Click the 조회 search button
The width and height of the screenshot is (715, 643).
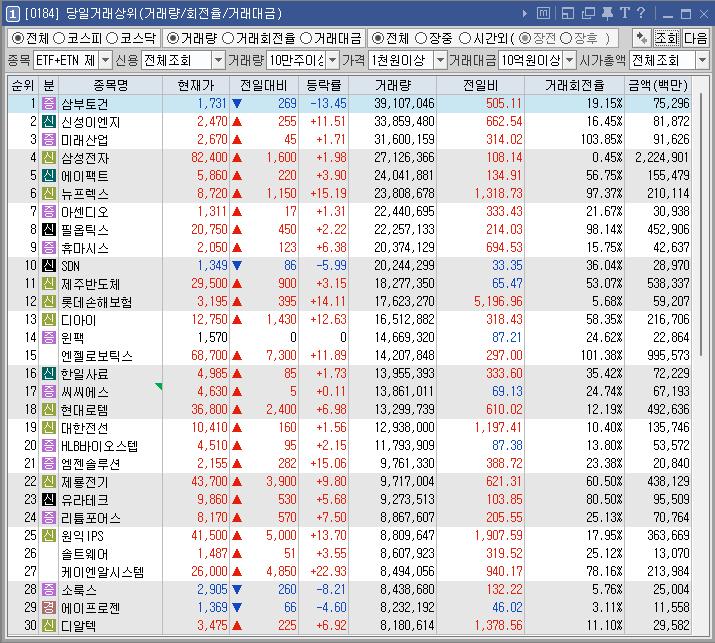(x=667, y=38)
